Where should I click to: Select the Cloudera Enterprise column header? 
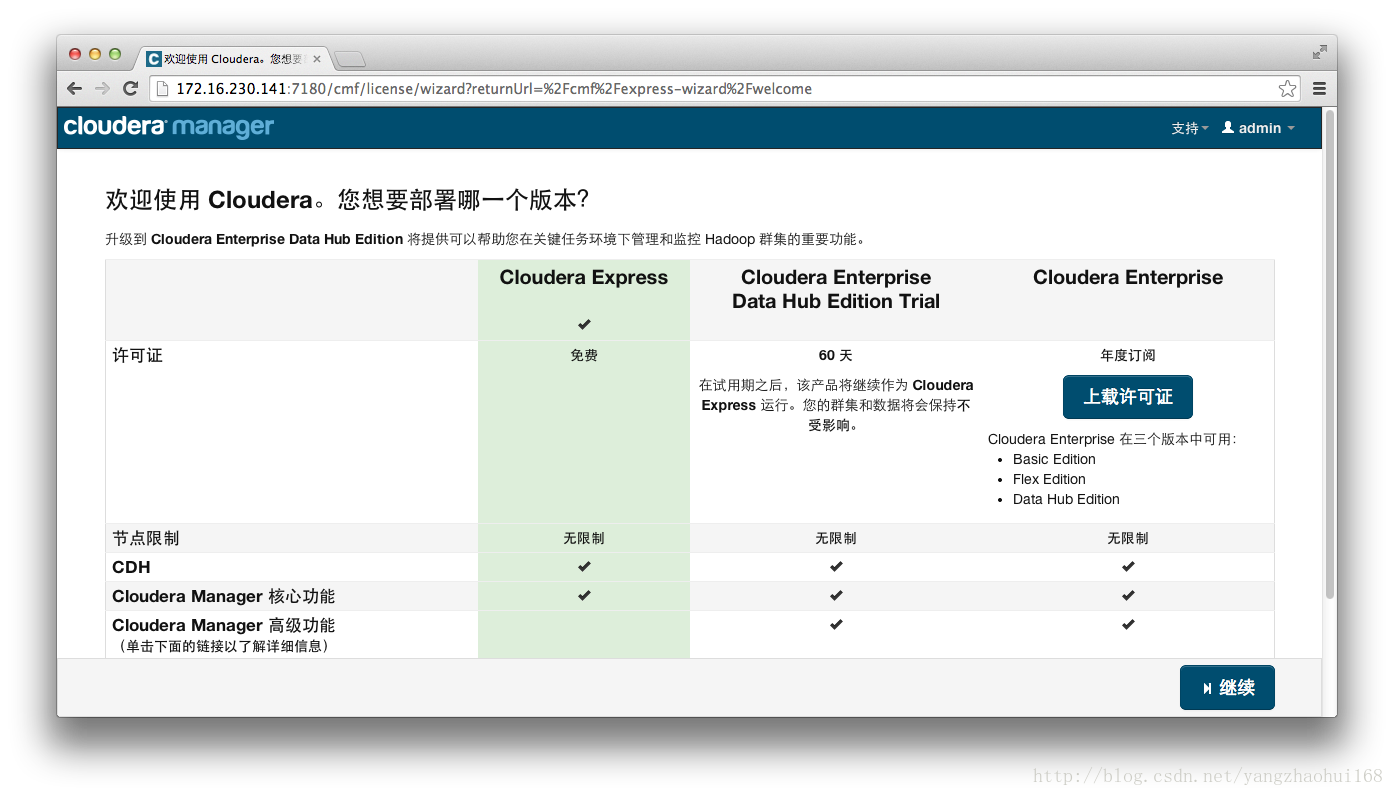click(1128, 278)
